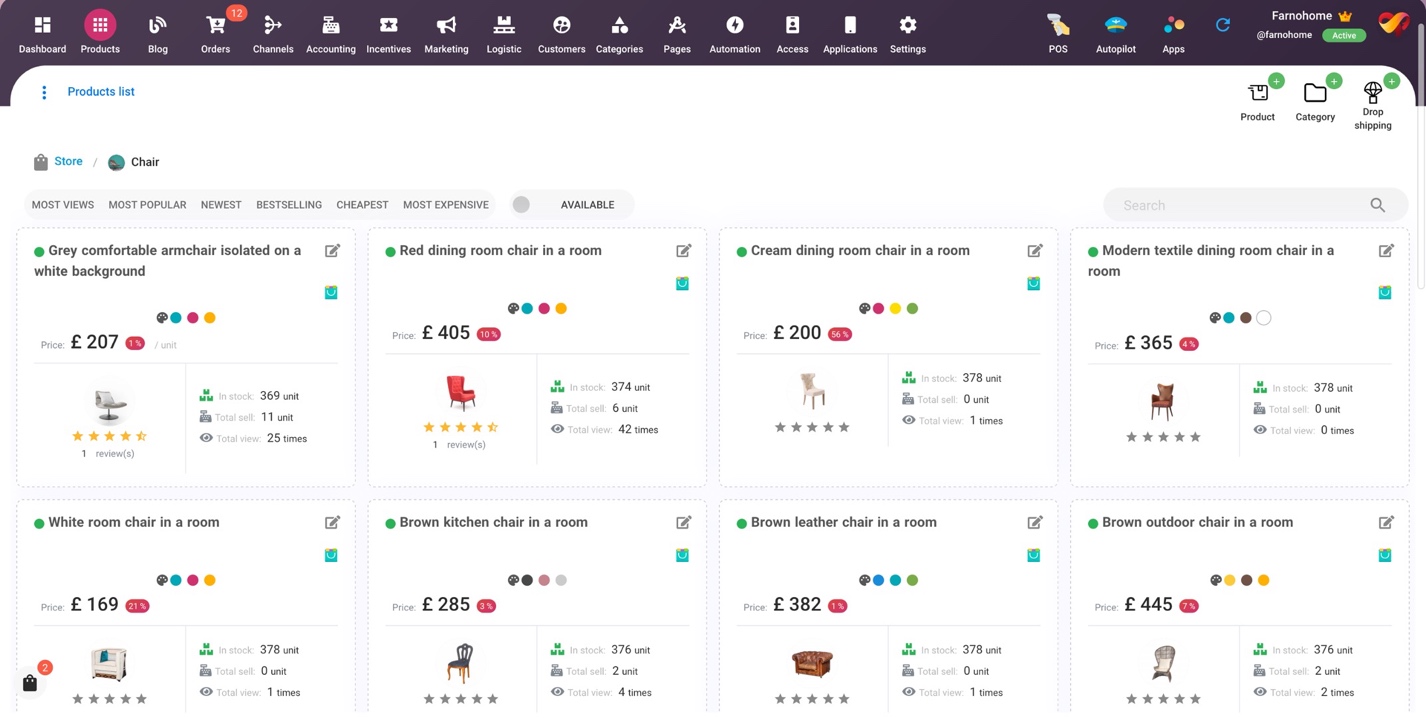The image size is (1426, 718).
Task: Open Brown outdoor chair in a room title
Action: [x=1197, y=523]
